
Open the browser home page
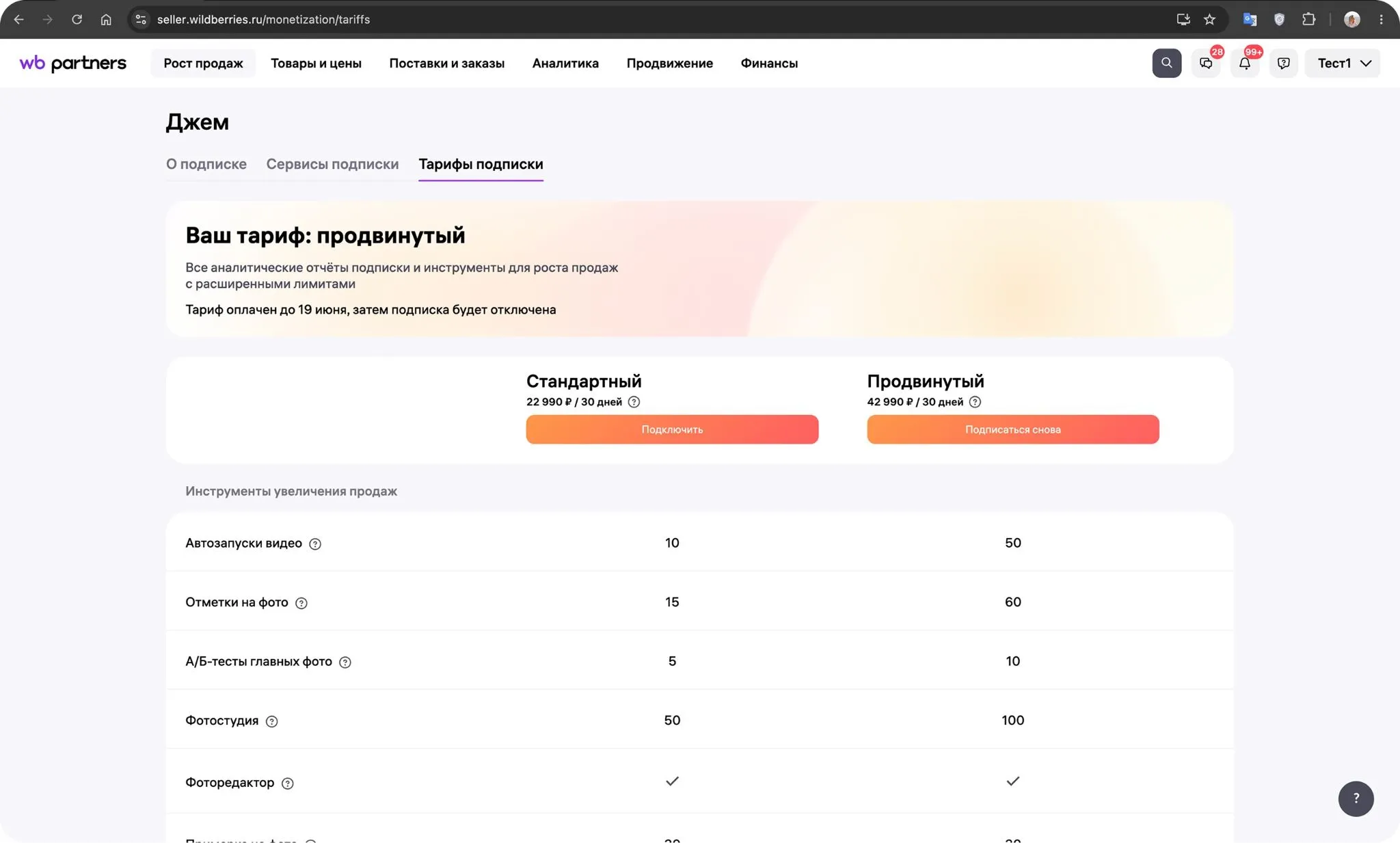(106, 19)
